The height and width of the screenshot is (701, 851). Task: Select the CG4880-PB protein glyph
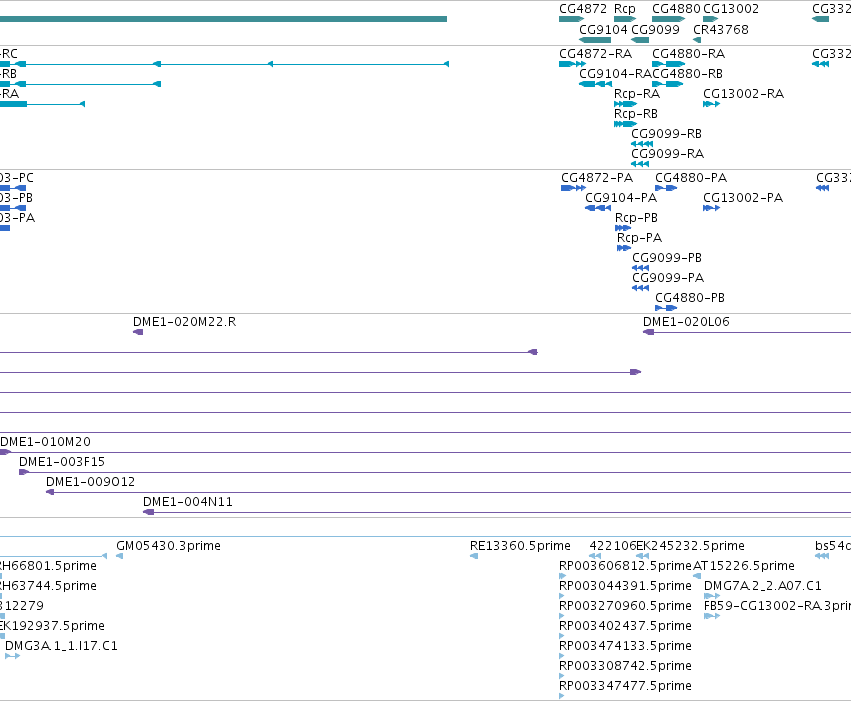tap(666, 308)
